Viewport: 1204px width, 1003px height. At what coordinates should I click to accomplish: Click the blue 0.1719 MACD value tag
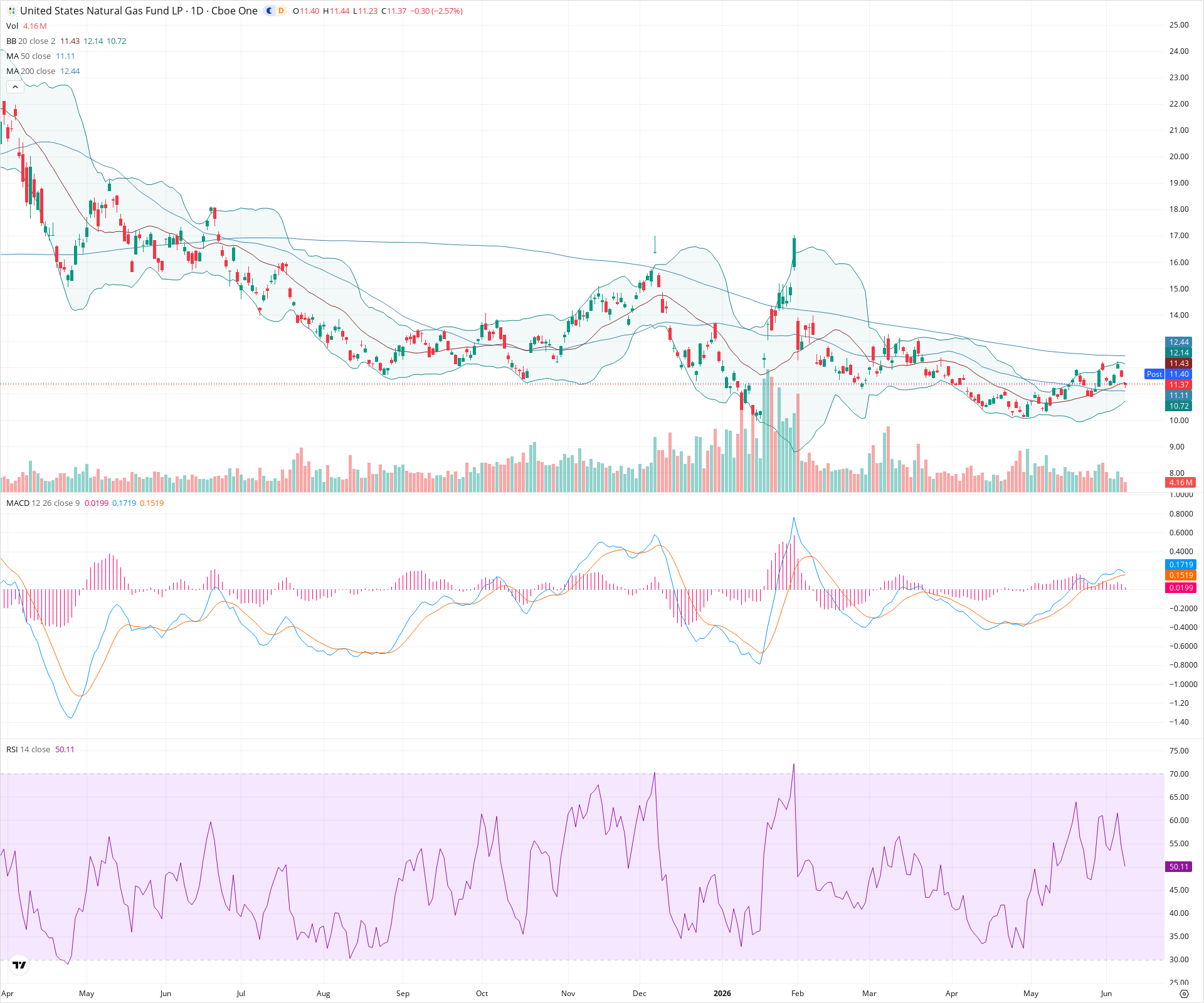pyautogui.click(x=1181, y=564)
